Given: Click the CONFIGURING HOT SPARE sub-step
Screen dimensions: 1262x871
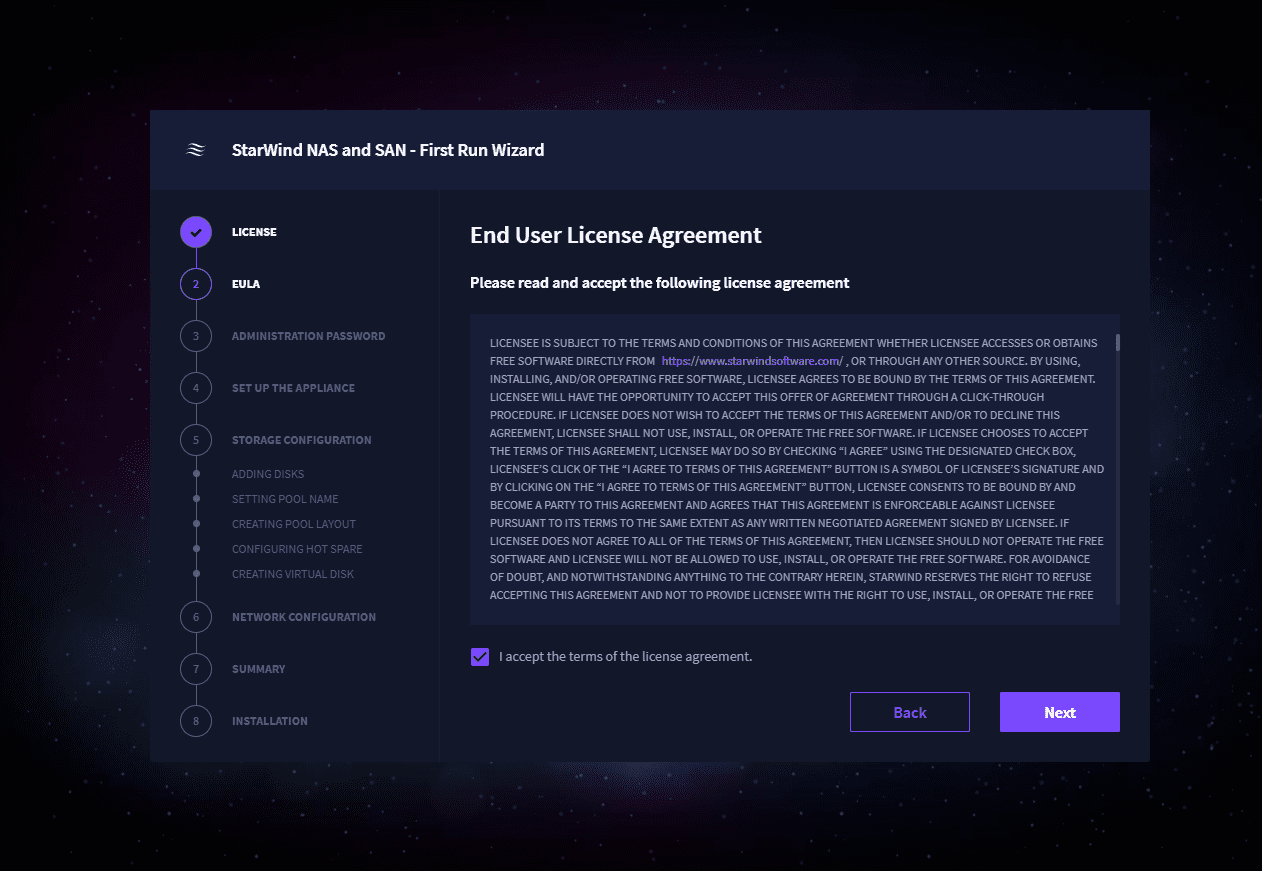Looking at the screenshot, I should click(x=297, y=549).
